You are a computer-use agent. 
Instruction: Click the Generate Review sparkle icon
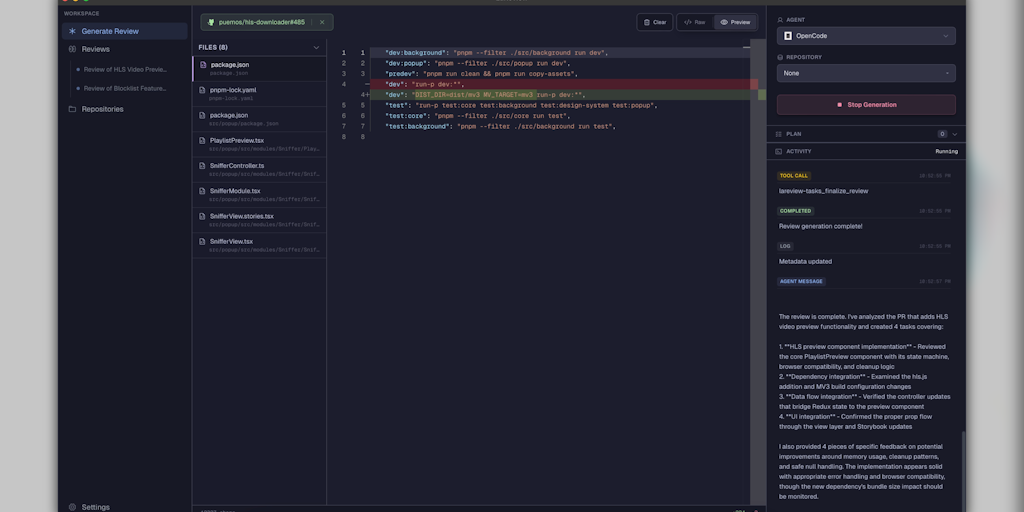pyautogui.click(x=72, y=31)
